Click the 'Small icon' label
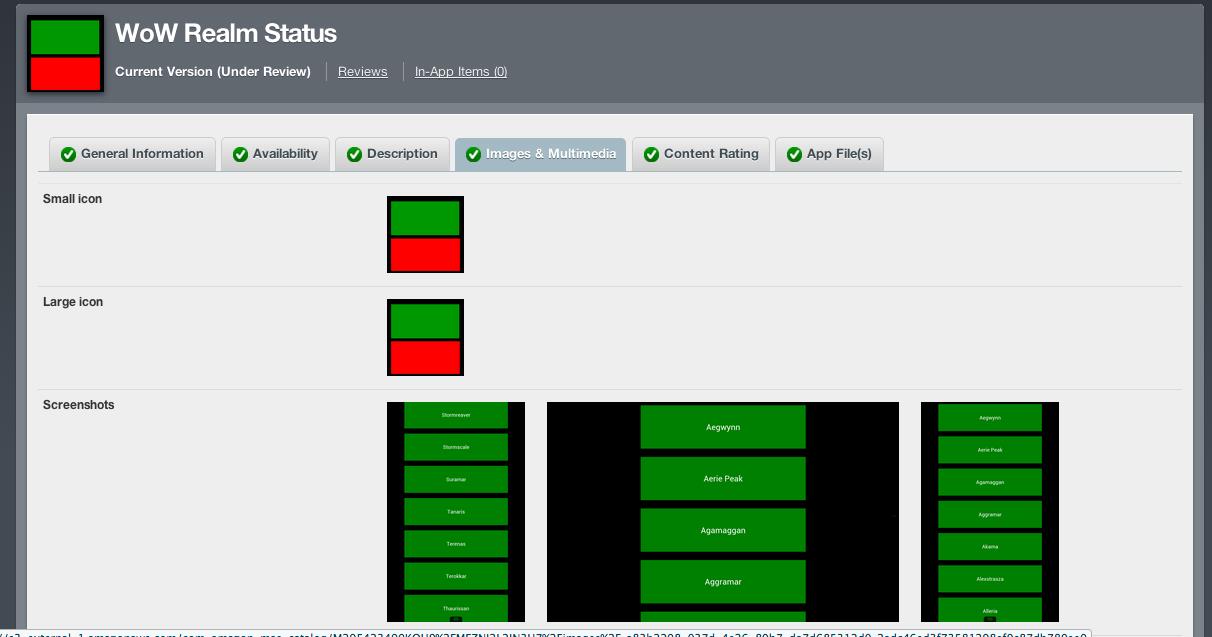 (x=72, y=199)
